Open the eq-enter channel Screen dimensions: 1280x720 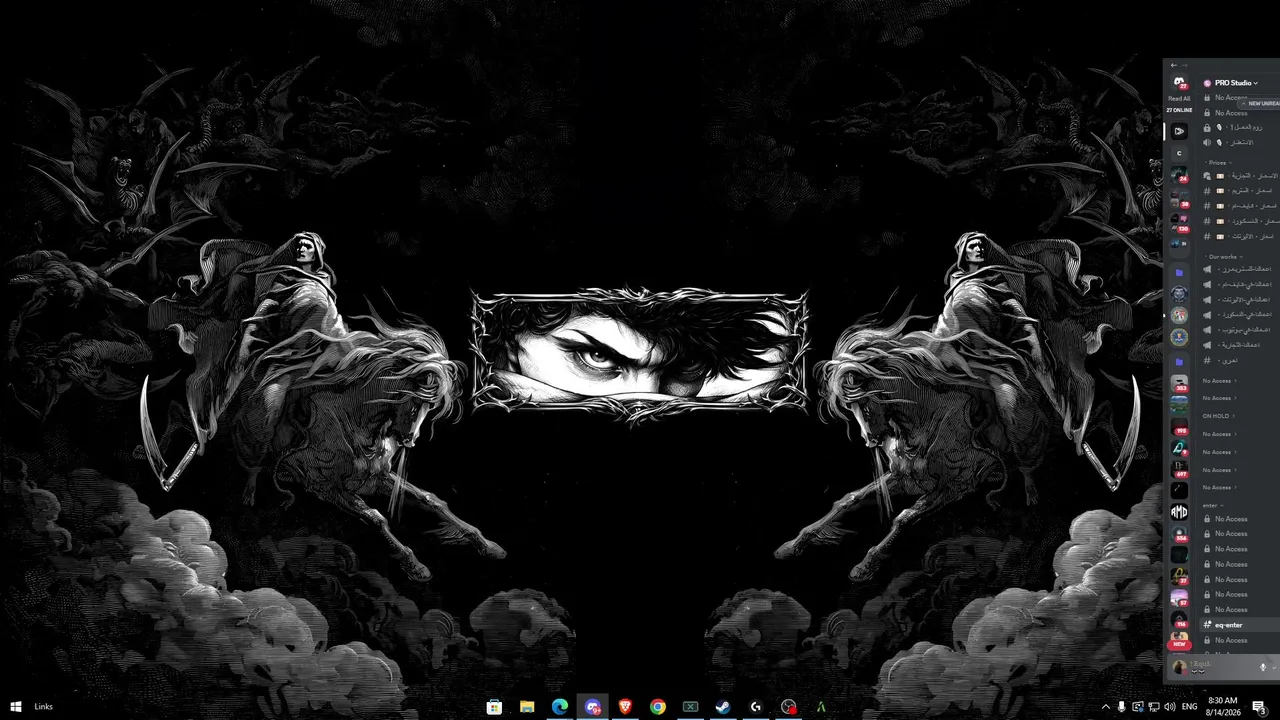click(1240, 625)
